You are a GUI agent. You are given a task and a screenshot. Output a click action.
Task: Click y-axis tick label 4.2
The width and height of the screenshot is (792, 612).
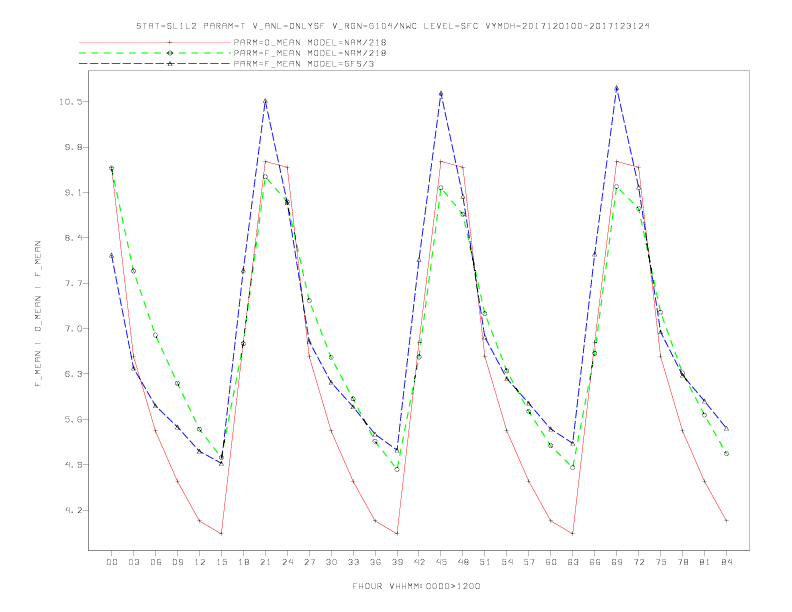pos(73,511)
